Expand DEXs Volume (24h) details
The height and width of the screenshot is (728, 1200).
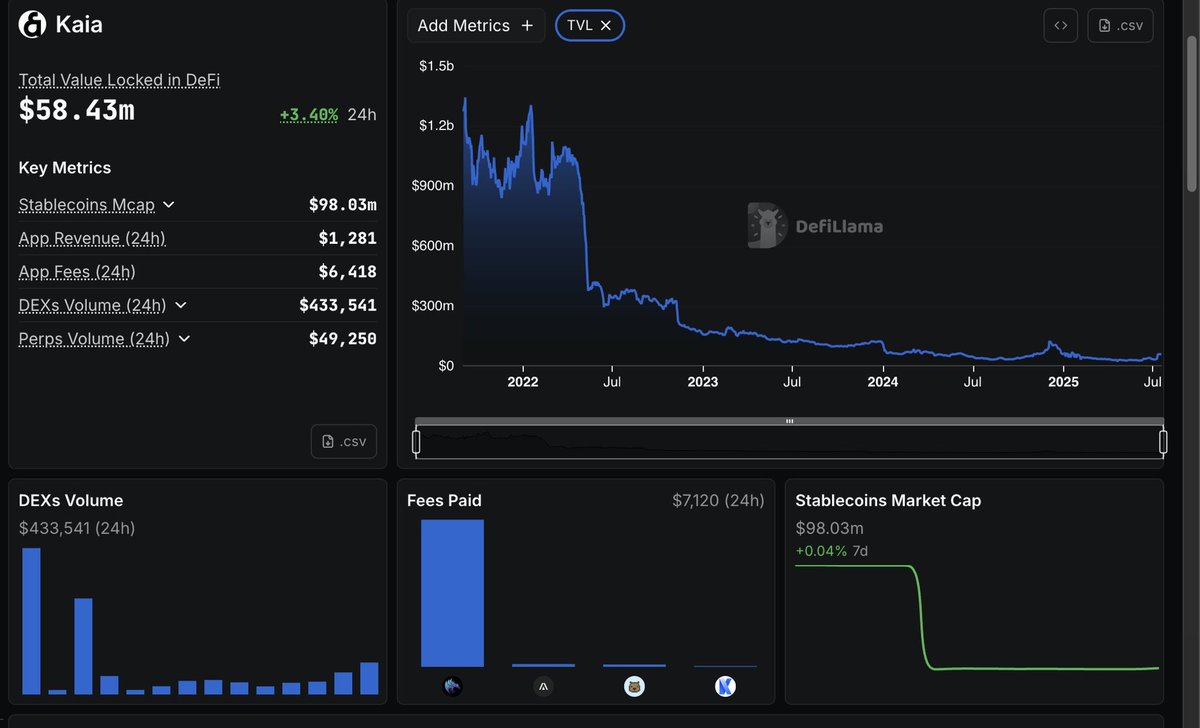point(180,305)
